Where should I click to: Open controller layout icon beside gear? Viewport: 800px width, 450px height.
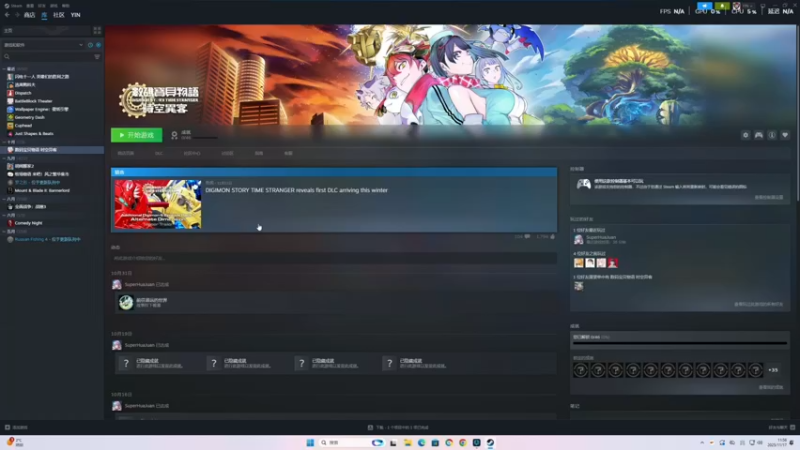pos(759,135)
